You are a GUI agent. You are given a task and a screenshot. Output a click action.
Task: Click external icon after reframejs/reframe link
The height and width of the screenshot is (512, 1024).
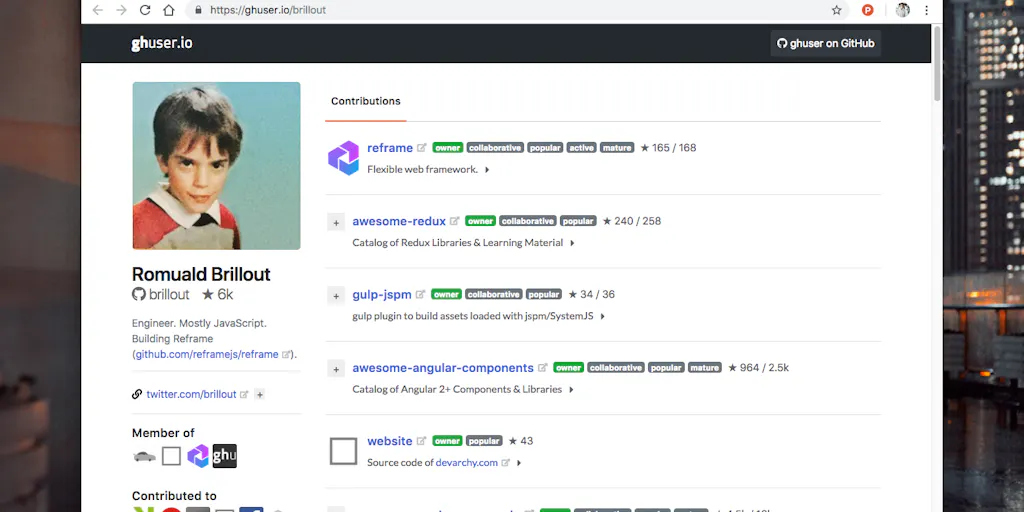point(285,355)
